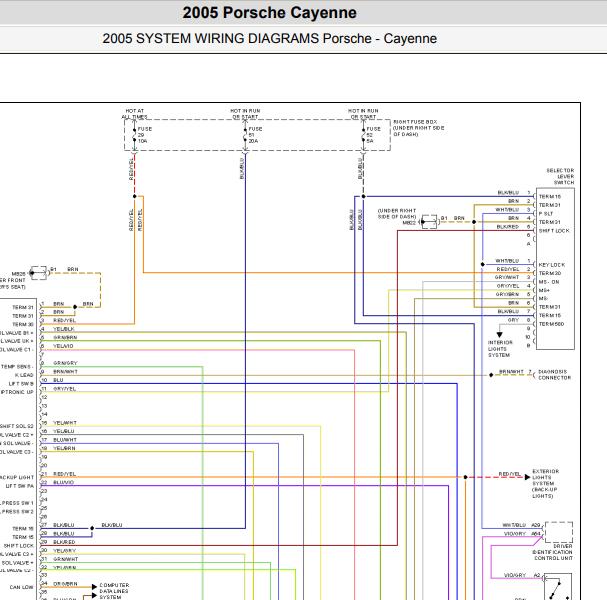Click the "HOT AT ALL TIMES" label

(x=134, y=113)
